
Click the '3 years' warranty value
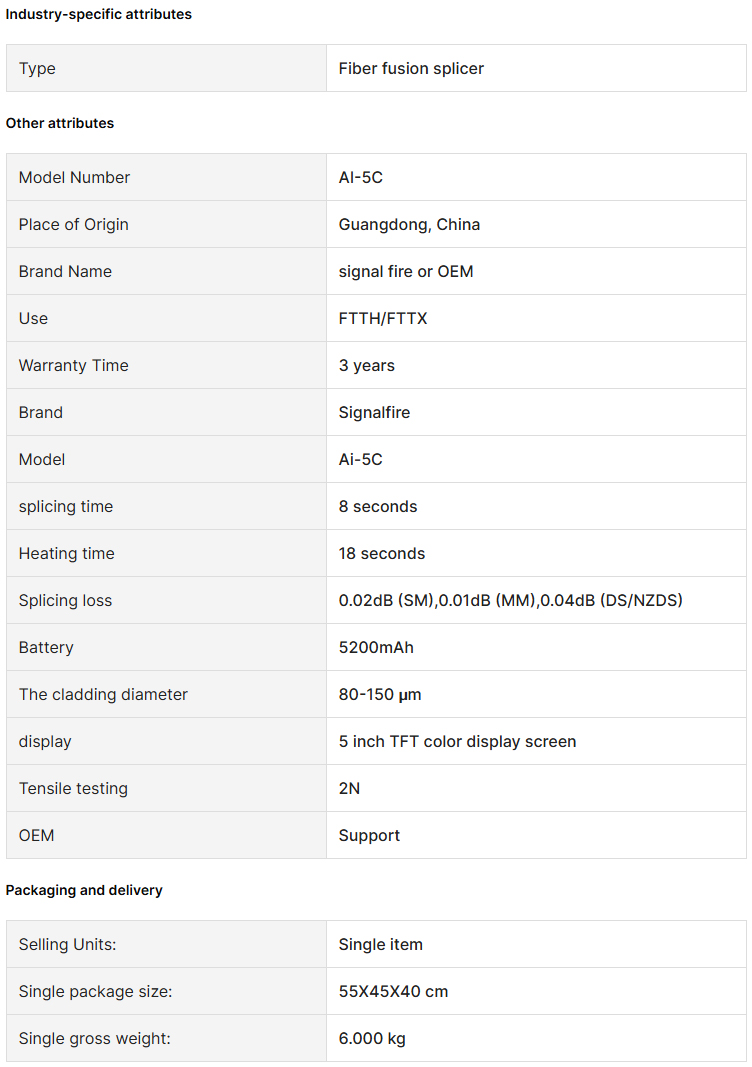pos(367,365)
